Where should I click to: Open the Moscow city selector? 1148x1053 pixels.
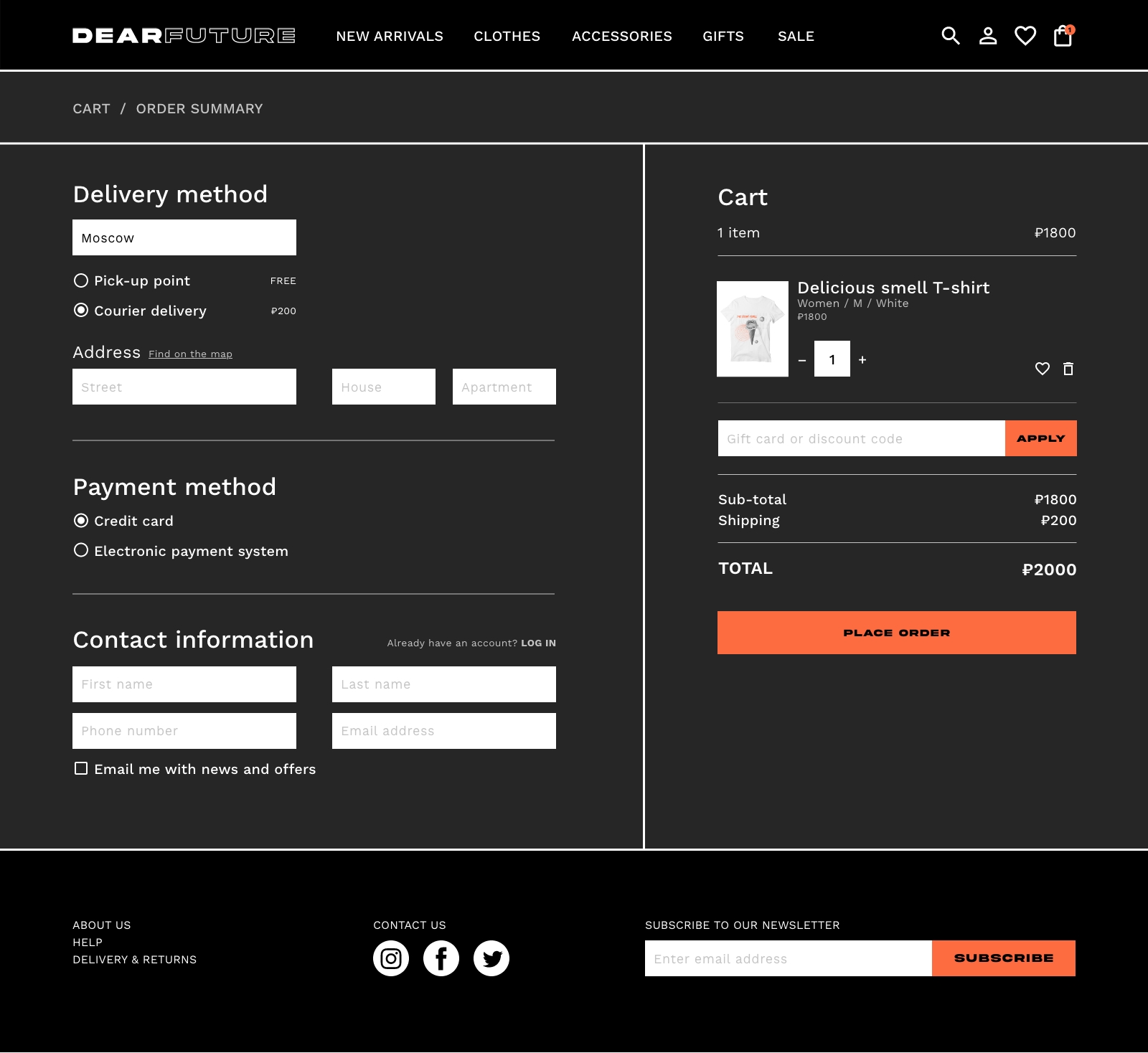(184, 237)
